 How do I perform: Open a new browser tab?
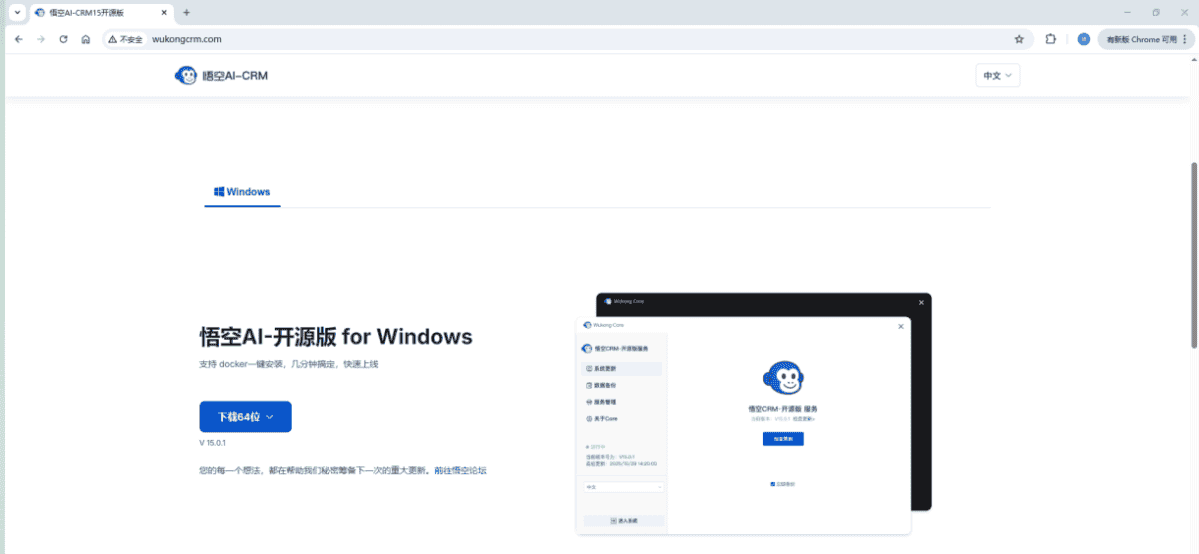click(x=187, y=12)
